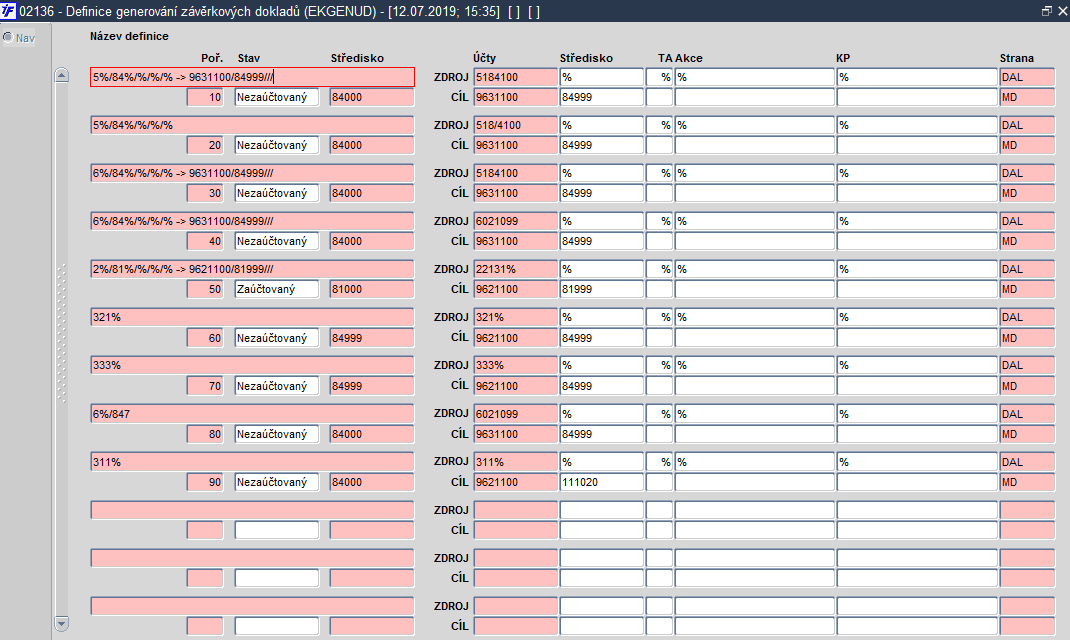
Task: Select the '6%/847' definition name field
Action: pyautogui.click(x=252, y=413)
